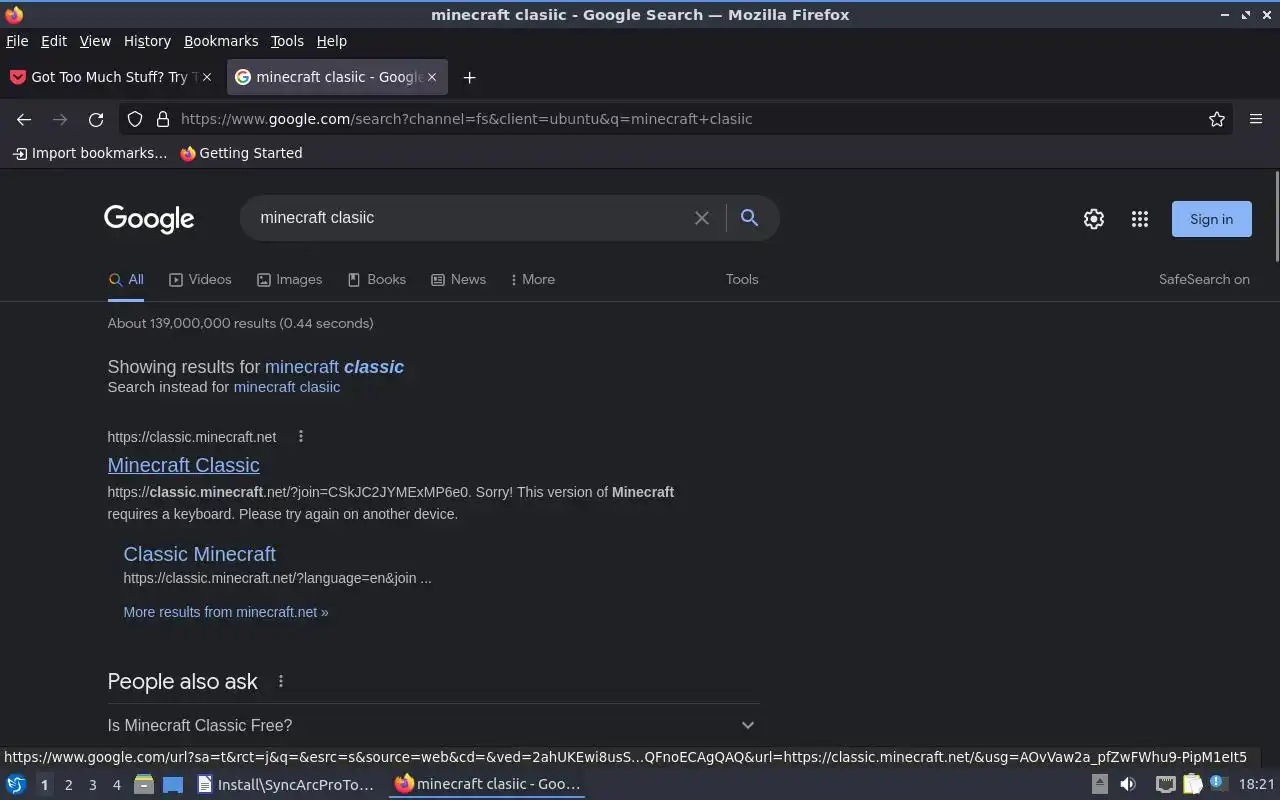
Task: Open SafeSearch on setting
Action: 1204,280
